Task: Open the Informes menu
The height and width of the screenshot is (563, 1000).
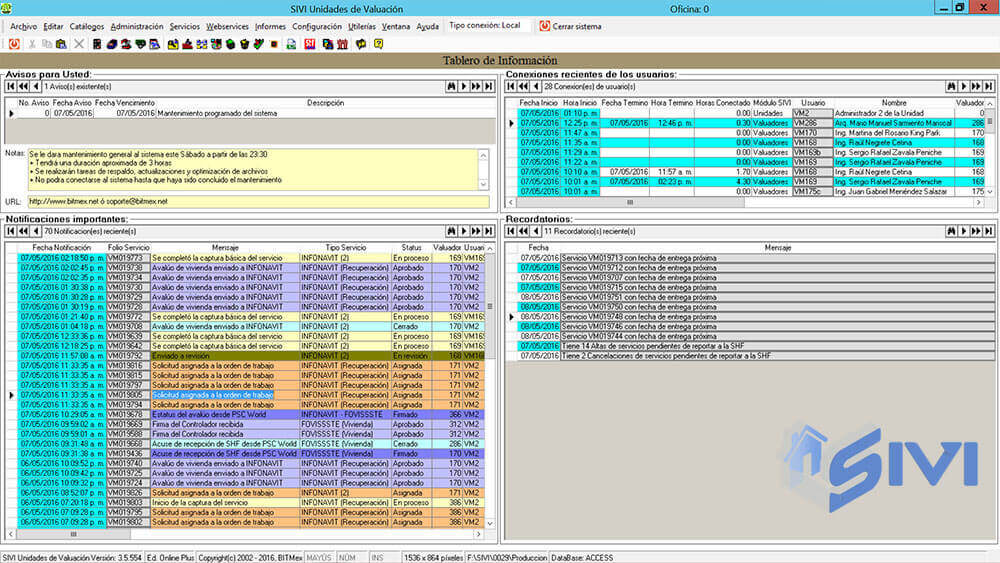Action: 270,27
